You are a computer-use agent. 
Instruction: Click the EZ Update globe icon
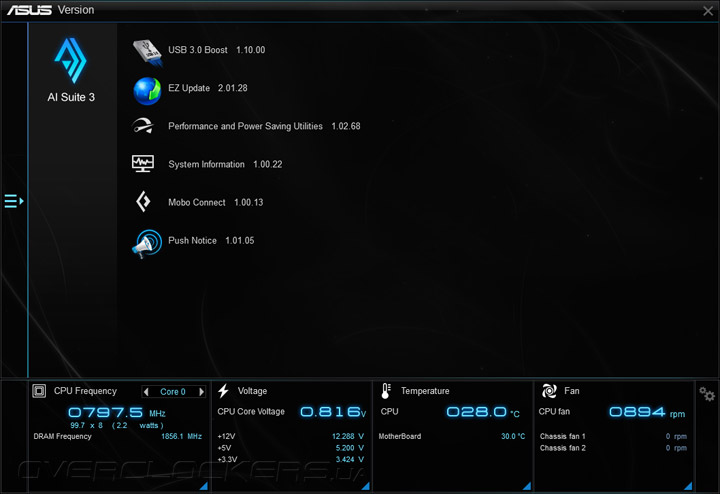pos(147,90)
